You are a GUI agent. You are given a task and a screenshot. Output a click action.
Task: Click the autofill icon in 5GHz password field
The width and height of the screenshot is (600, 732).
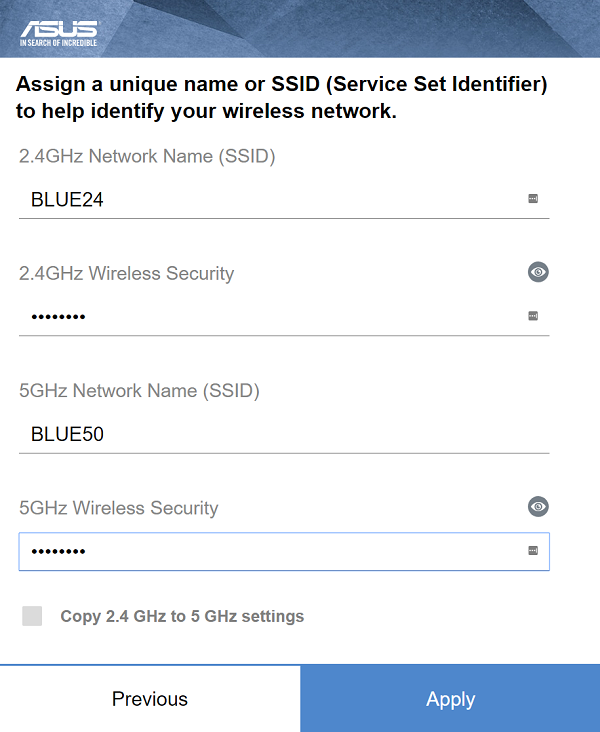point(533,551)
